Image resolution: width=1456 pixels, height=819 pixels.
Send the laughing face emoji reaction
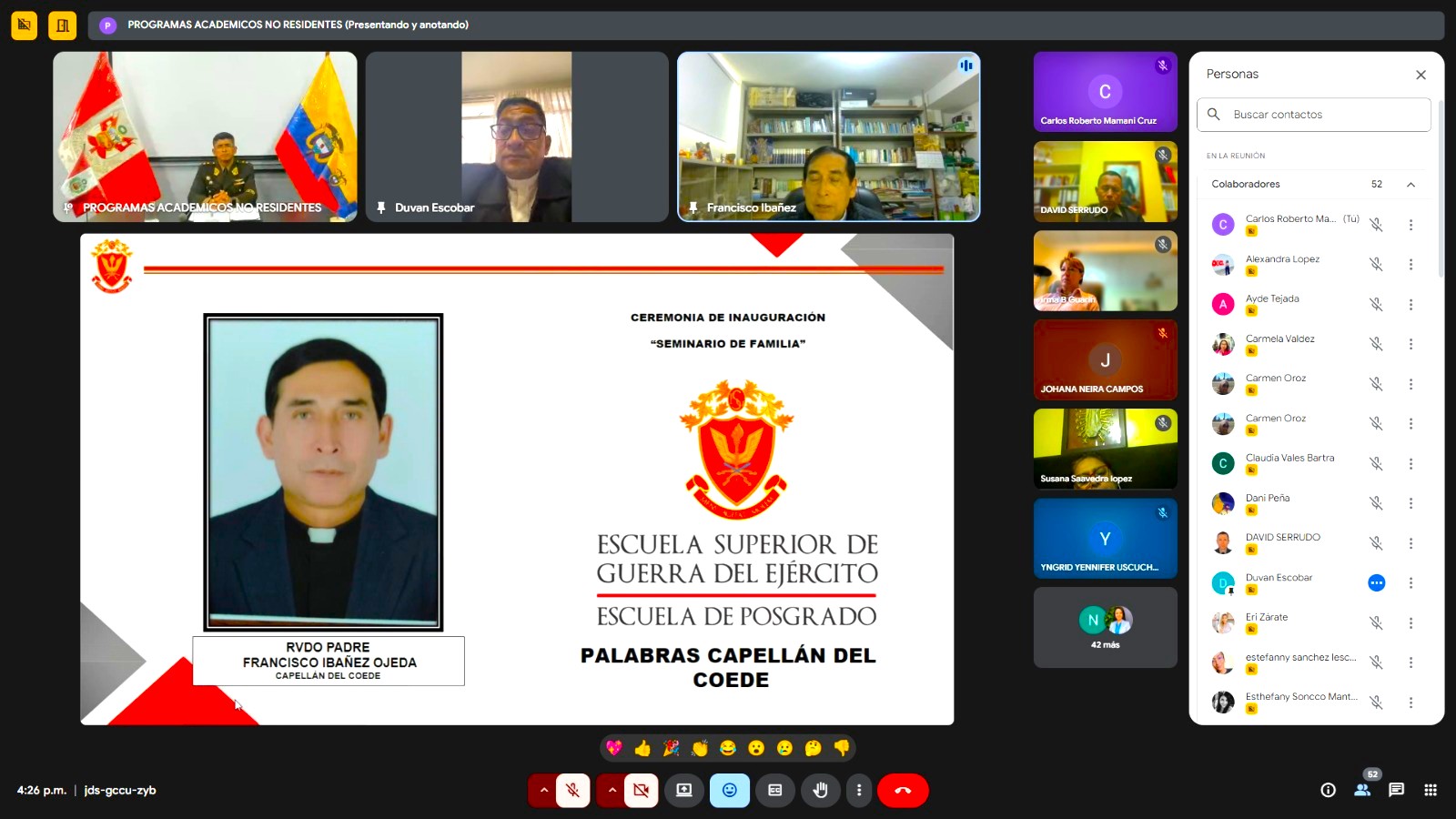pyautogui.click(x=728, y=748)
